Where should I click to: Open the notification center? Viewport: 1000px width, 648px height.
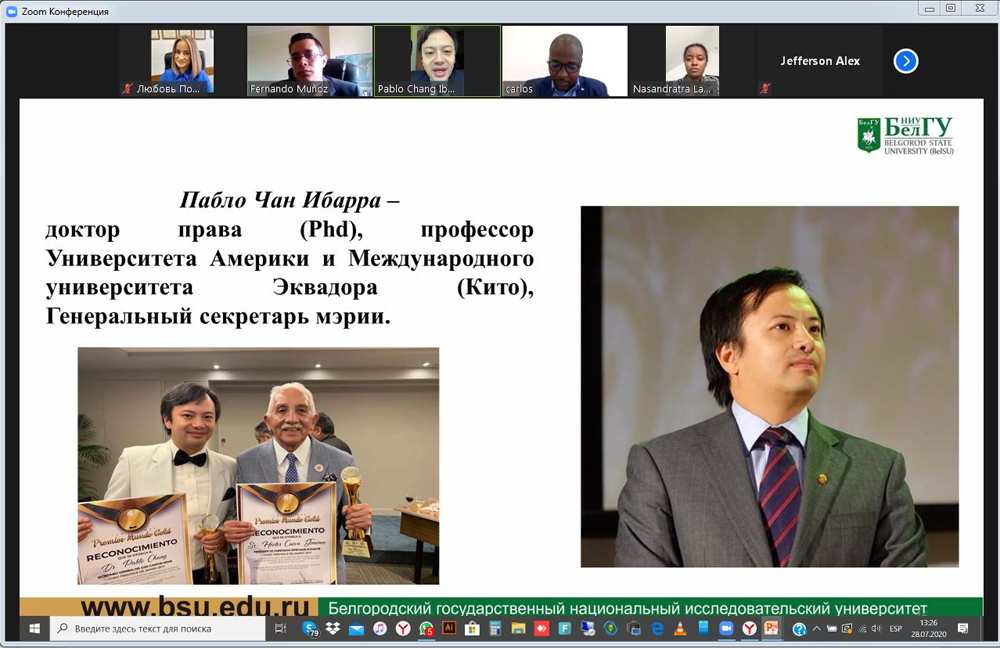click(x=963, y=629)
